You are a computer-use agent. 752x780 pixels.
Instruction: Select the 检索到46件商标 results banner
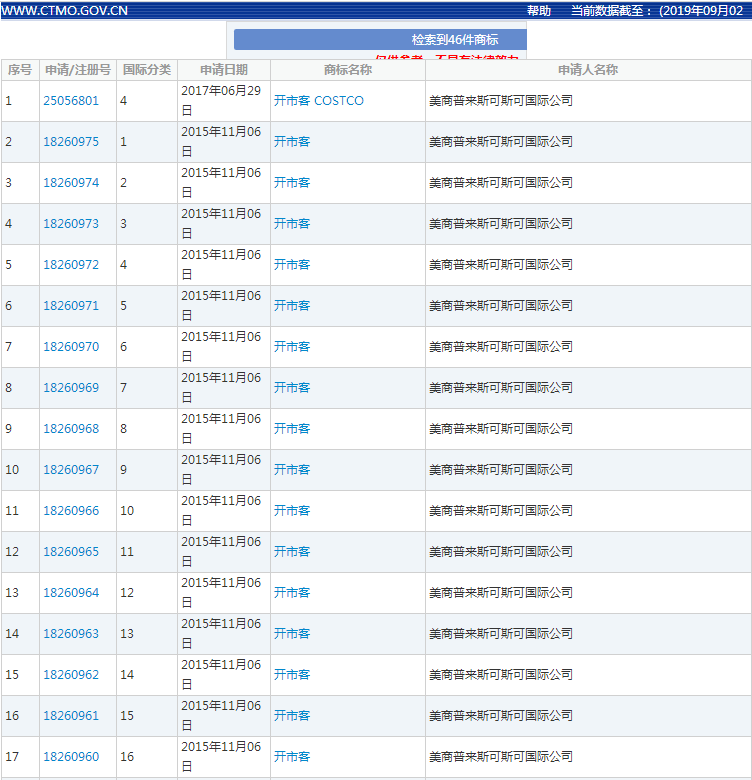click(380, 39)
